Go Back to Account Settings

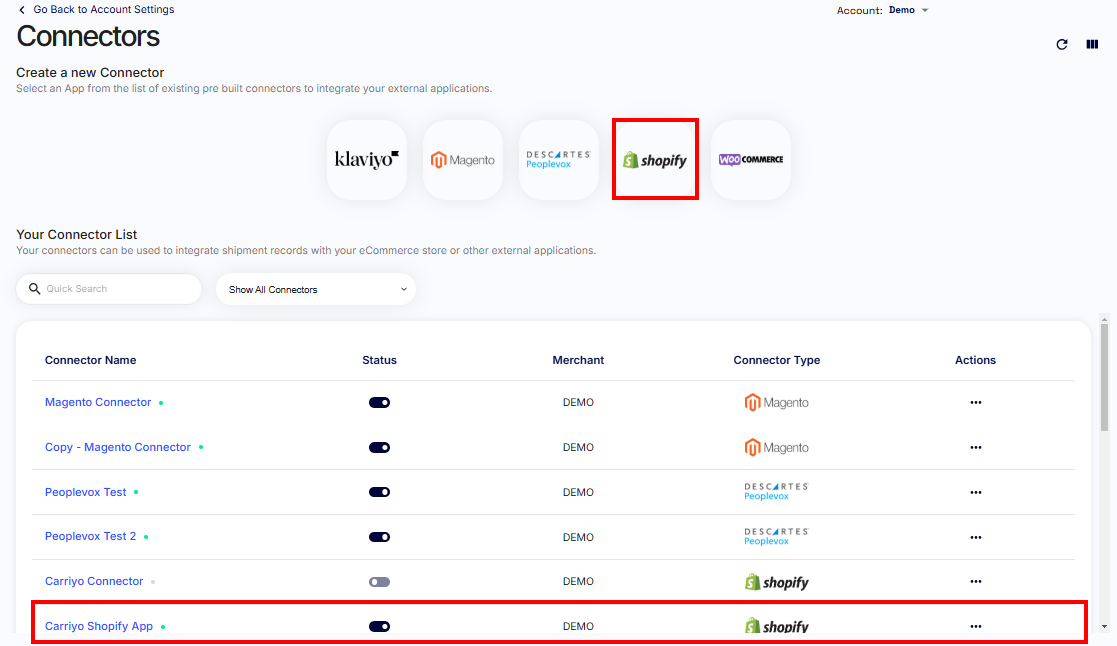tap(103, 10)
